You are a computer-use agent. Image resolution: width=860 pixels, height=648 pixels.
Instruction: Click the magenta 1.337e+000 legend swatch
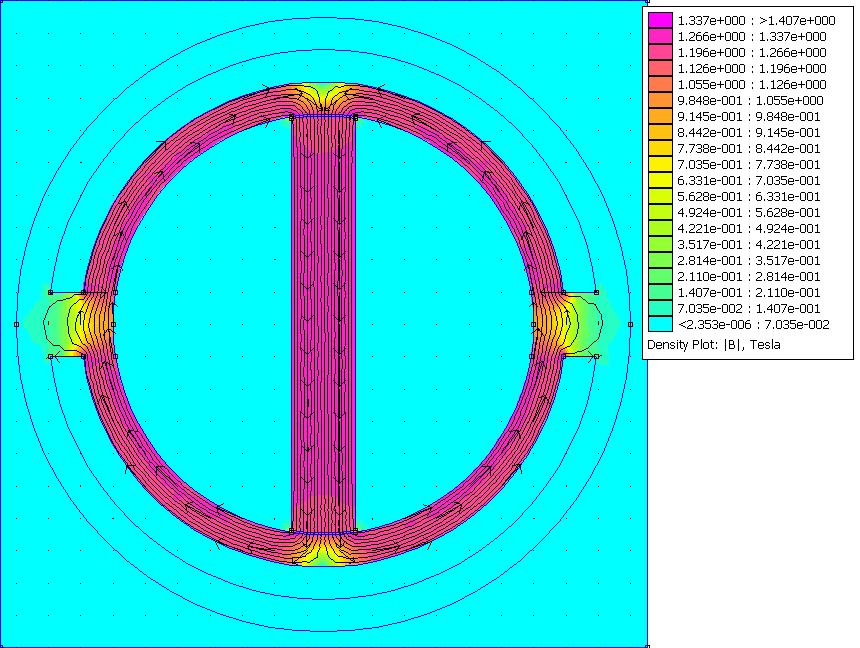[660, 20]
